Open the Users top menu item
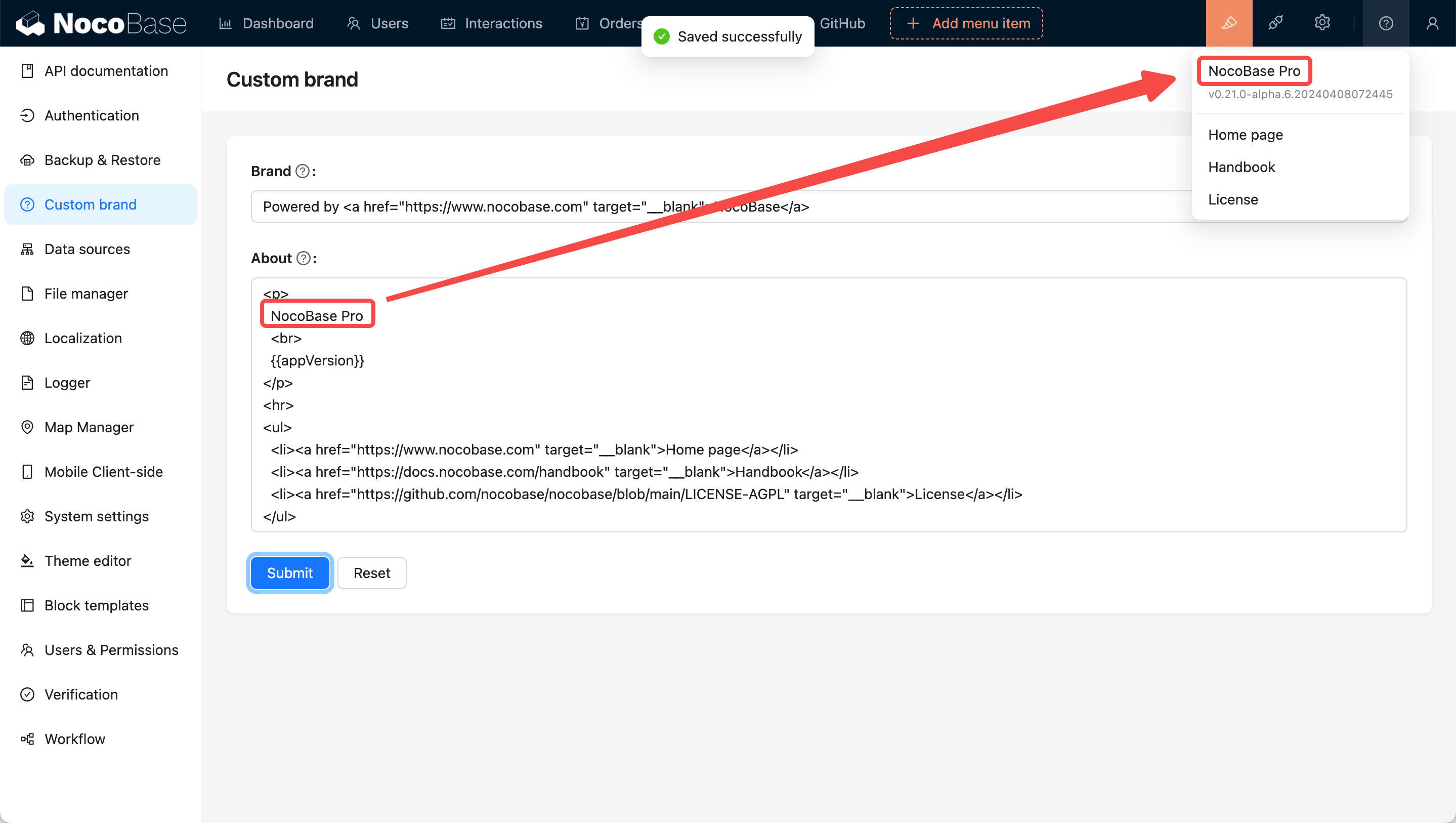The width and height of the screenshot is (1456, 823). (x=377, y=23)
